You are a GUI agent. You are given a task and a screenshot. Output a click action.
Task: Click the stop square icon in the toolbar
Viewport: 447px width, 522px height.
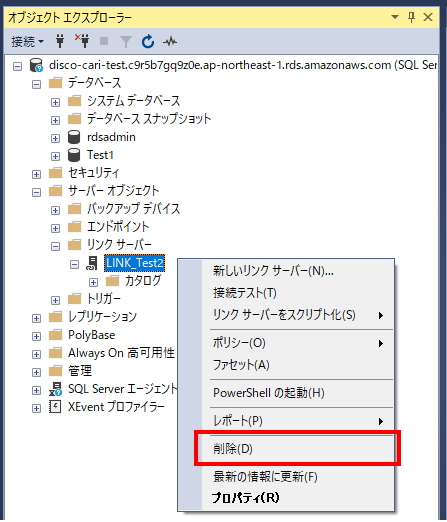coord(104,41)
